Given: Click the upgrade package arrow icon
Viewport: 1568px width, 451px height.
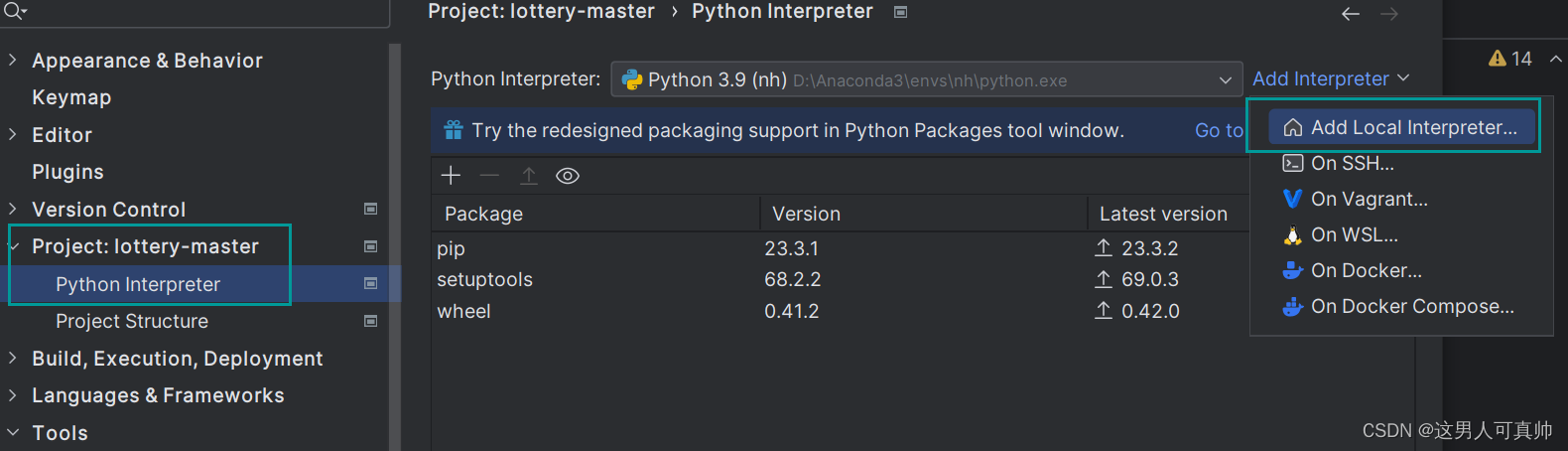Looking at the screenshot, I should click(529, 176).
